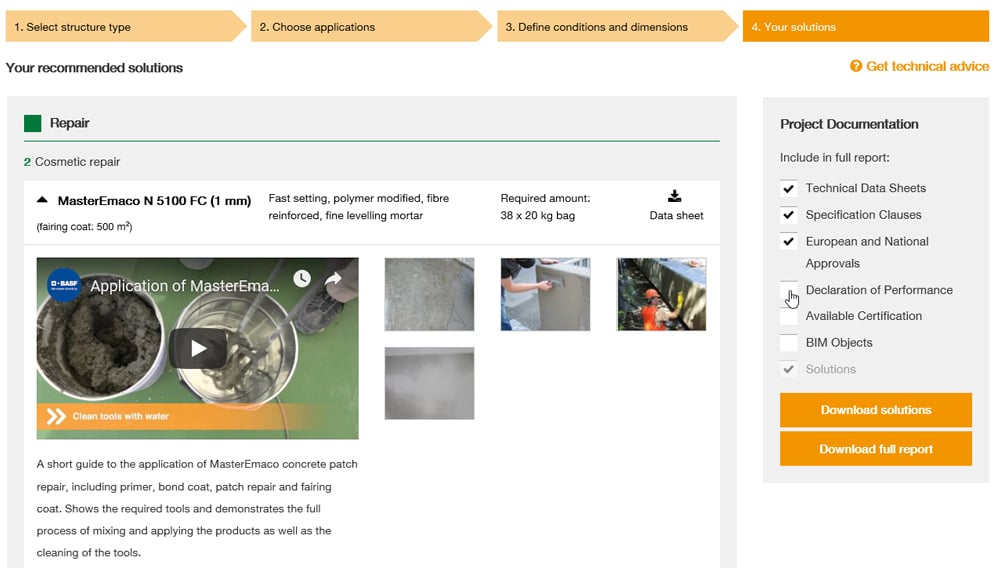Image resolution: width=1000 pixels, height=568 pixels.
Task: Click Download full report button
Action: pos(876,449)
